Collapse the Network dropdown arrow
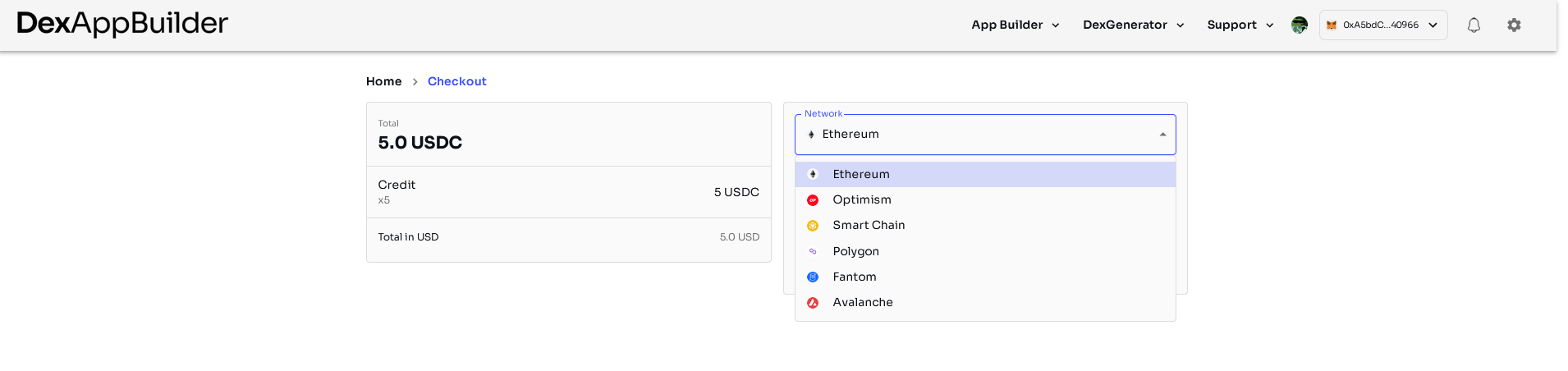The height and width of the screenshot is (371, 1568). [1162, 135]
